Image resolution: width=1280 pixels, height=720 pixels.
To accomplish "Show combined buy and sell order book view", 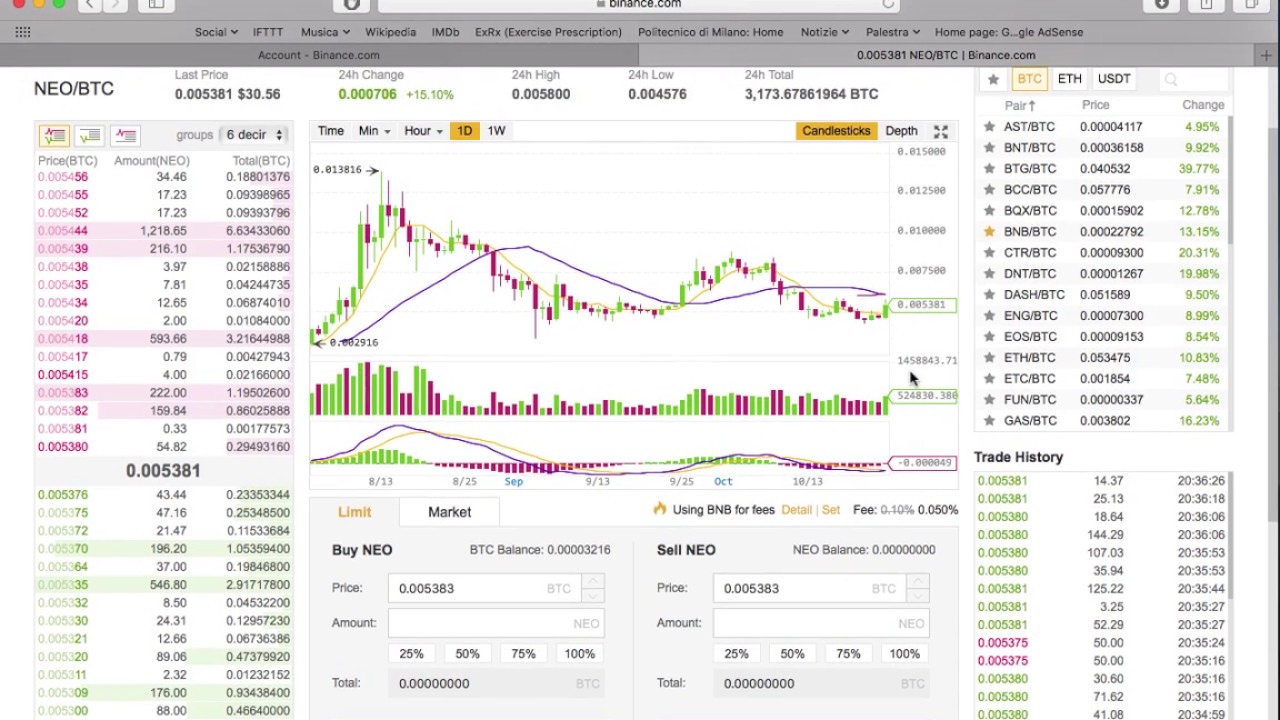I will [54, 135].
